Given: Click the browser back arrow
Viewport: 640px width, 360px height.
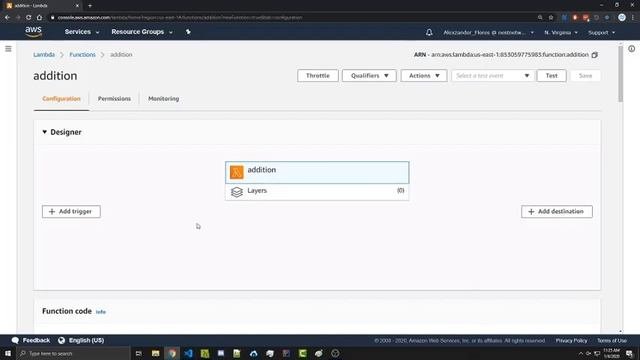Looking at the screenshot, I should (x=7, y=18).
